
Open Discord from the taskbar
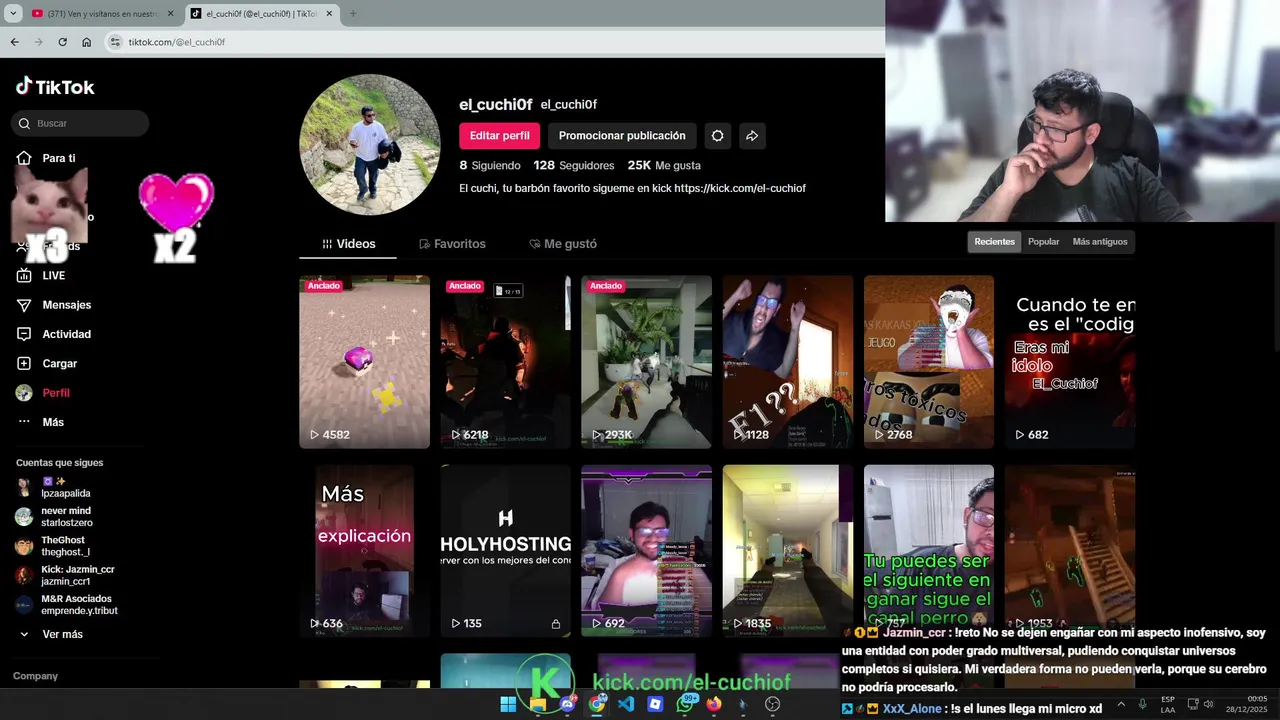[567, 704]
